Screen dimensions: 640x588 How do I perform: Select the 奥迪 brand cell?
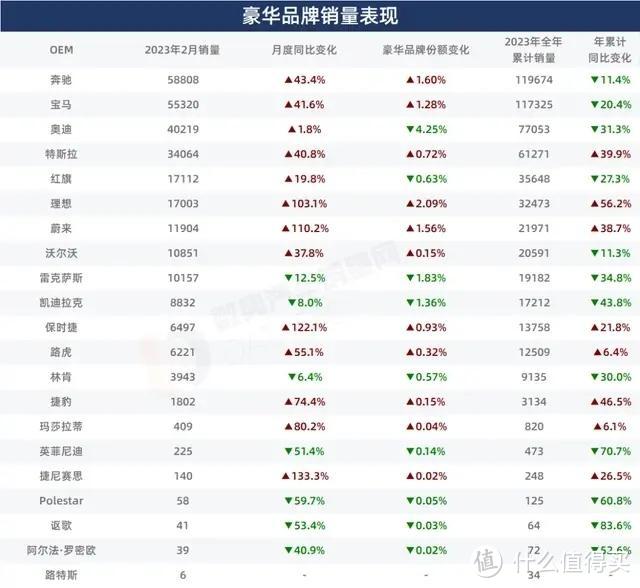coord(61,129)
